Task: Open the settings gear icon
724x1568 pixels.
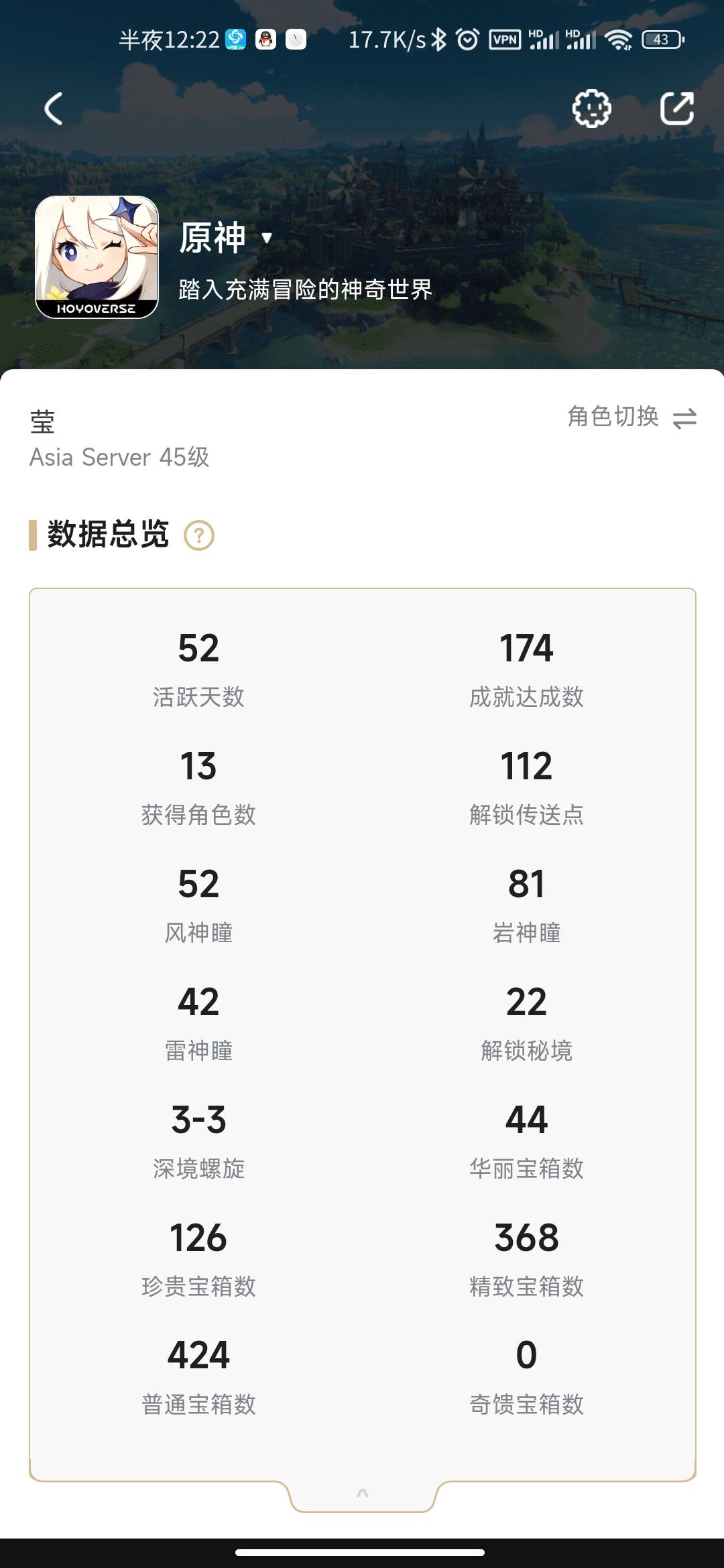Action: (592, 109)
